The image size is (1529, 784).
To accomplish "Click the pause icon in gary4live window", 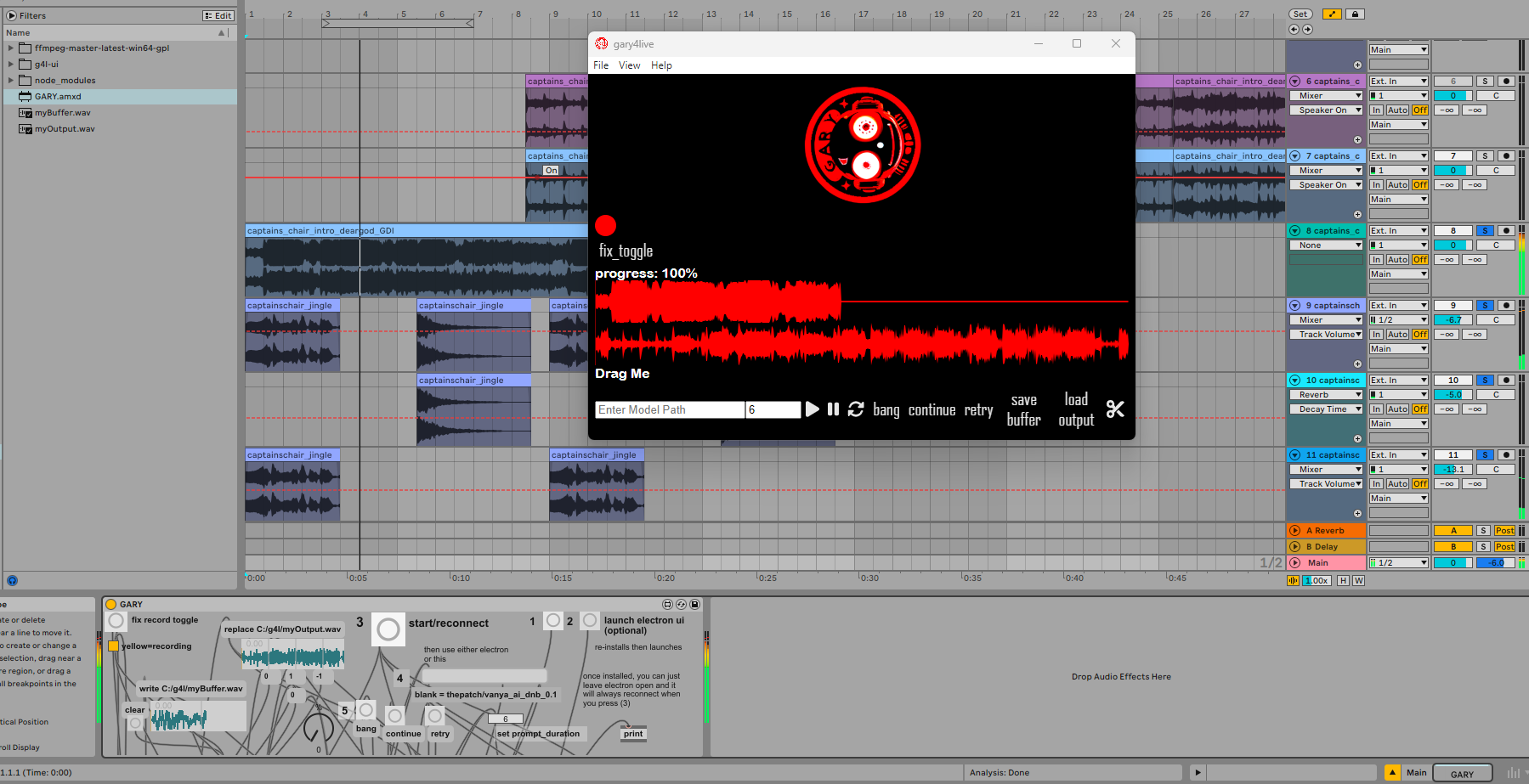I will pyautogui.click(x=833, y=409).
